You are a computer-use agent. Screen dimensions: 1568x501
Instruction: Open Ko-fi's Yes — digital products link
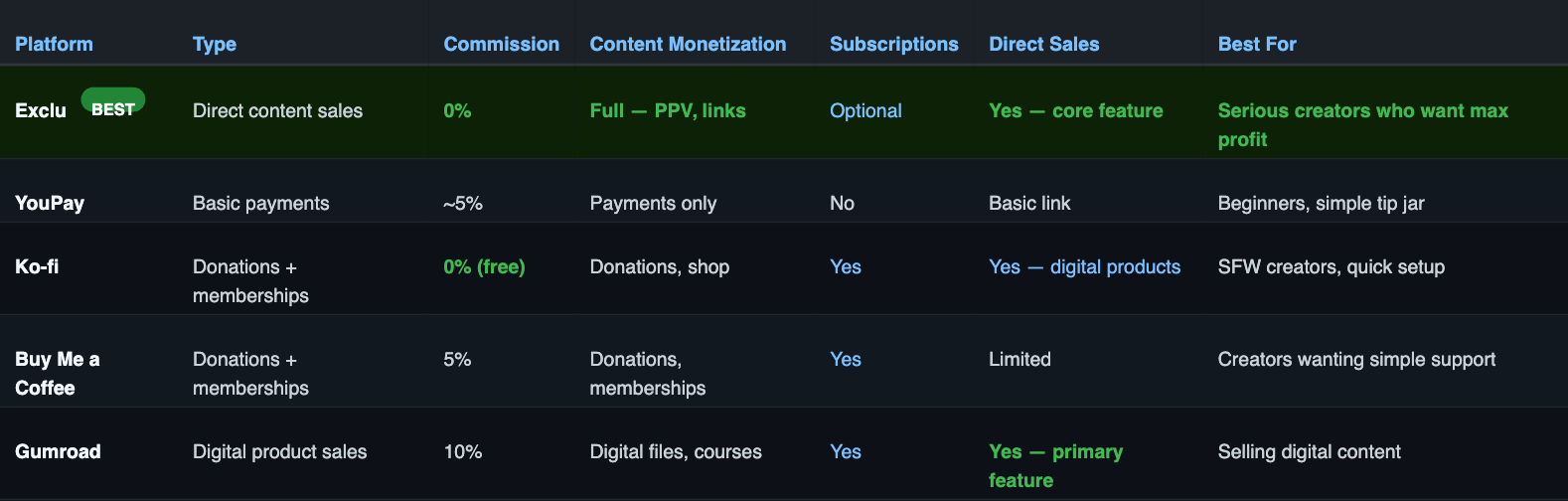[x=1085, y=266]
